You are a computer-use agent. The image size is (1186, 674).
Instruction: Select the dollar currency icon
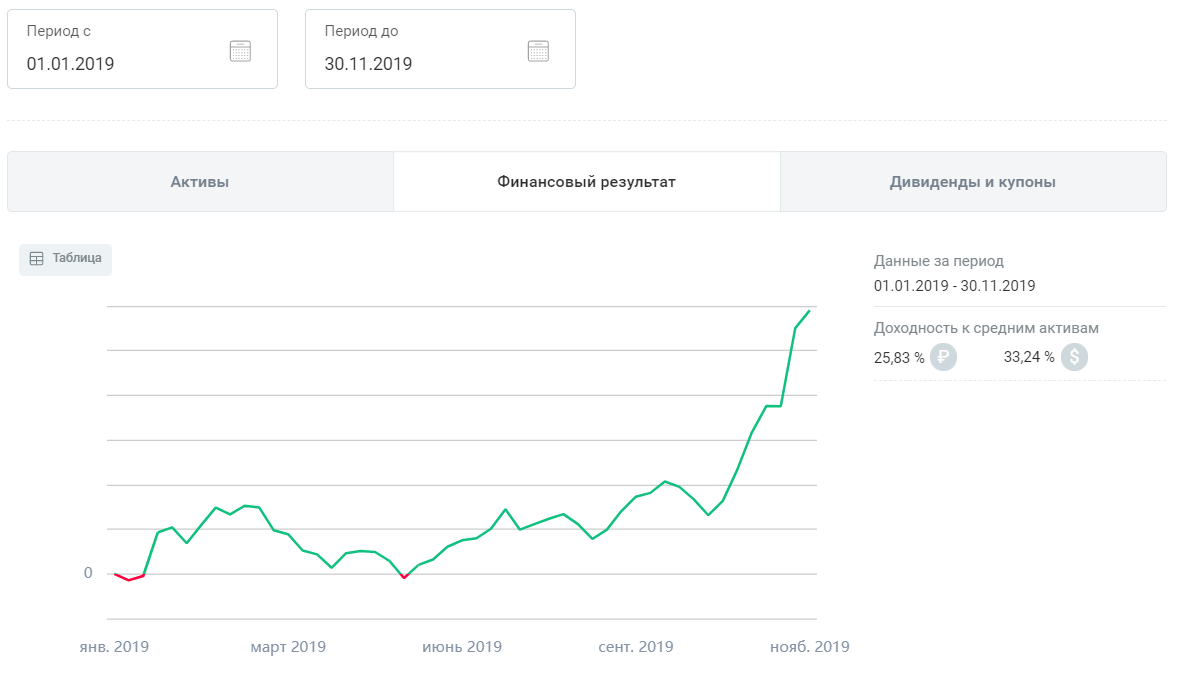point(1074,357)
